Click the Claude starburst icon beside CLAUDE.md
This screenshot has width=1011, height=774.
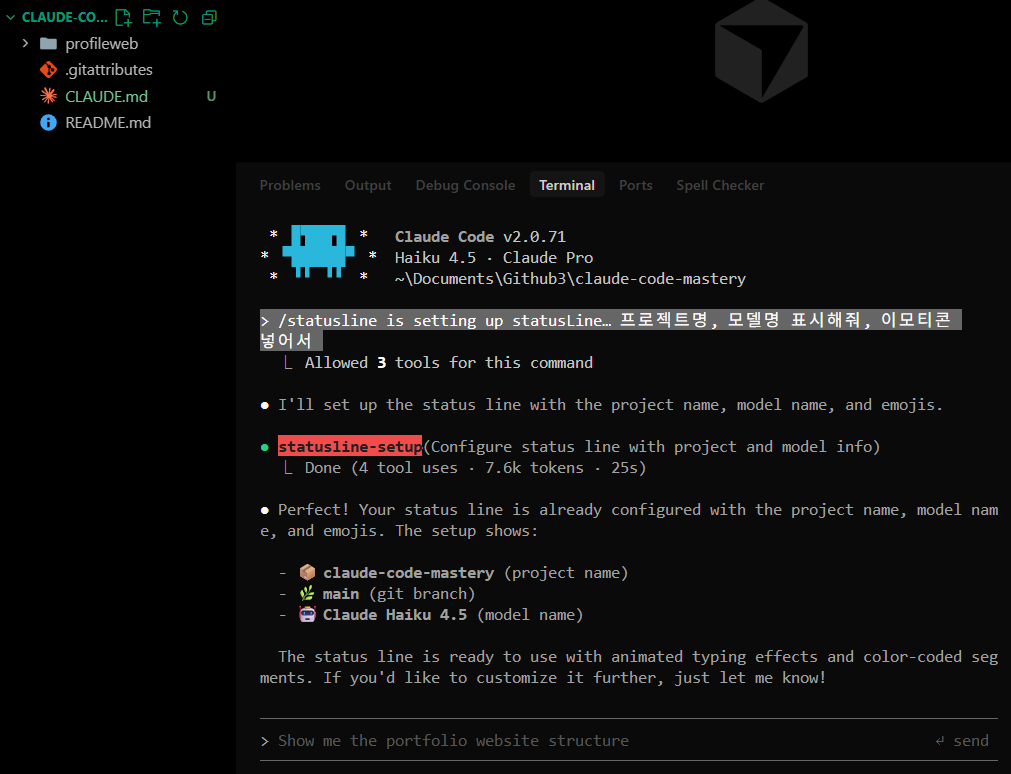coord(48,96)
